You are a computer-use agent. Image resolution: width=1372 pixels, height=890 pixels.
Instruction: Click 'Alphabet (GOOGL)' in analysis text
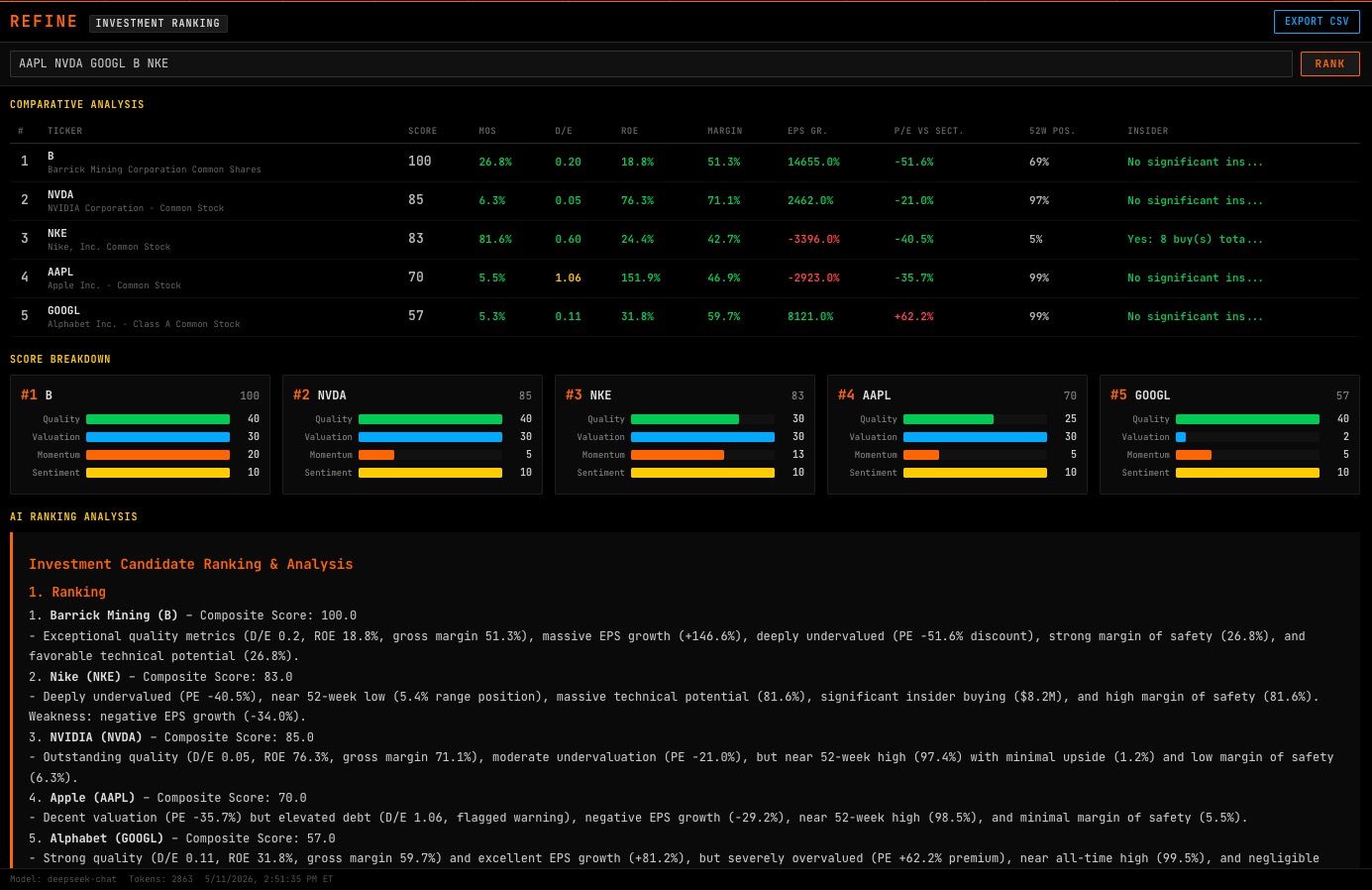pyautogui.click(x=107, y=838)
